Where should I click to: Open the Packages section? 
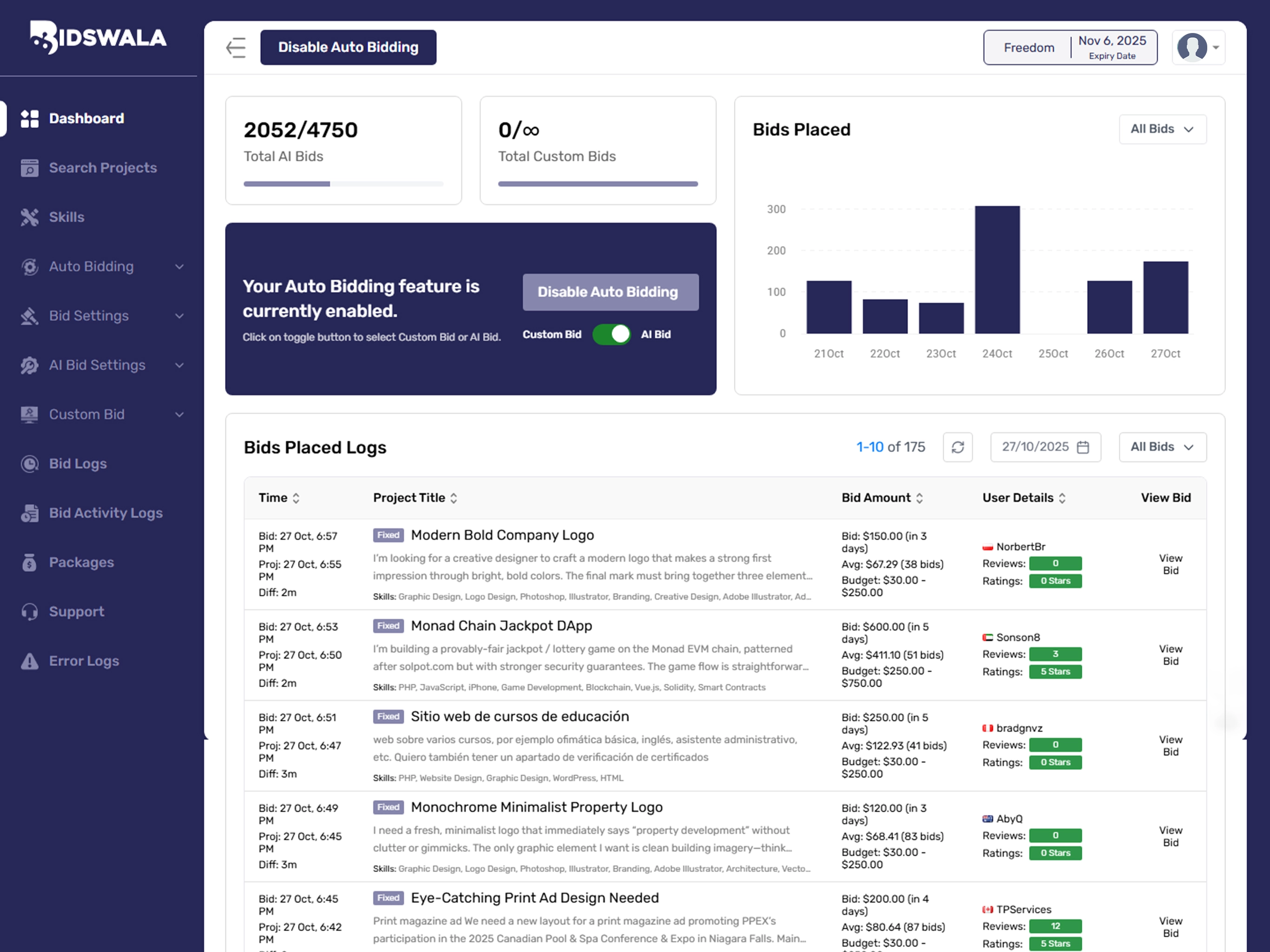pyautogui.click(x=81, y=562)
